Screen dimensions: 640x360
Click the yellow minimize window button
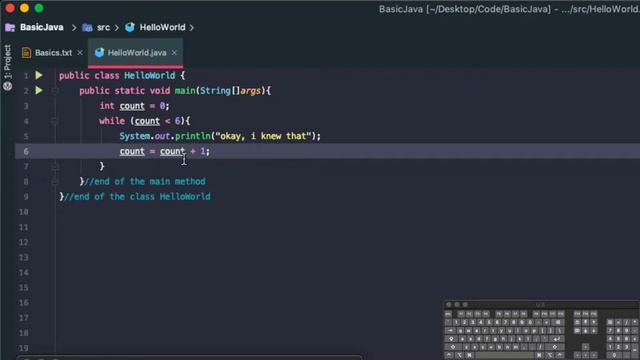(x=24, y=8)
